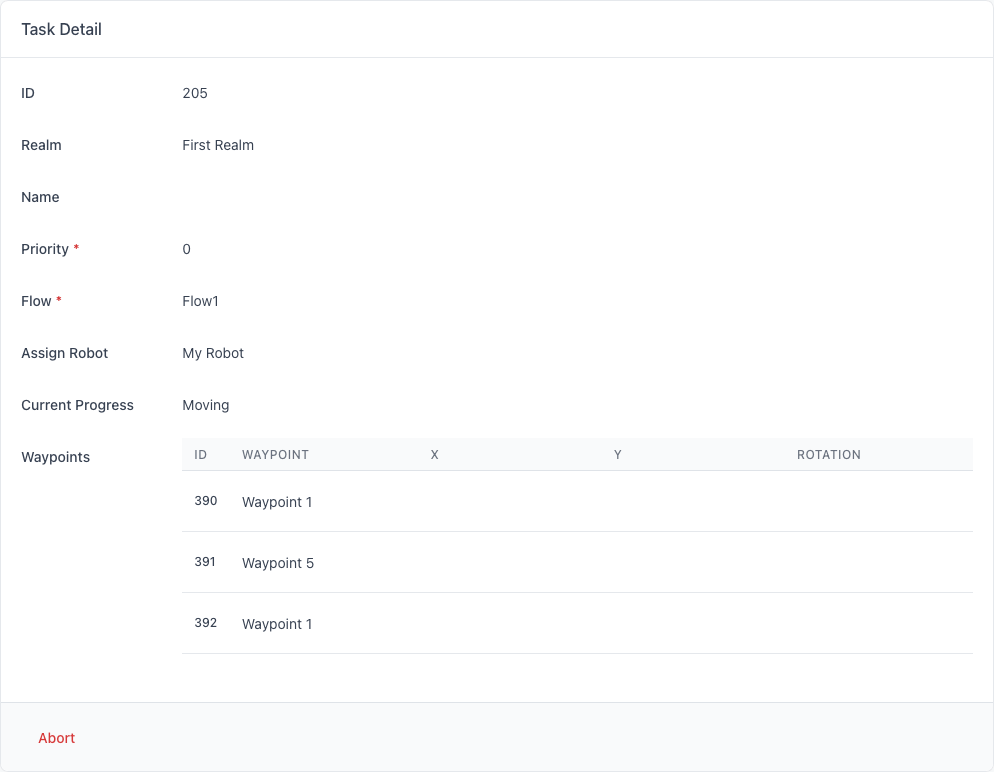Click the Current Progress label
The height and width of the screenshot is (772, 994).
pos(77,405)
